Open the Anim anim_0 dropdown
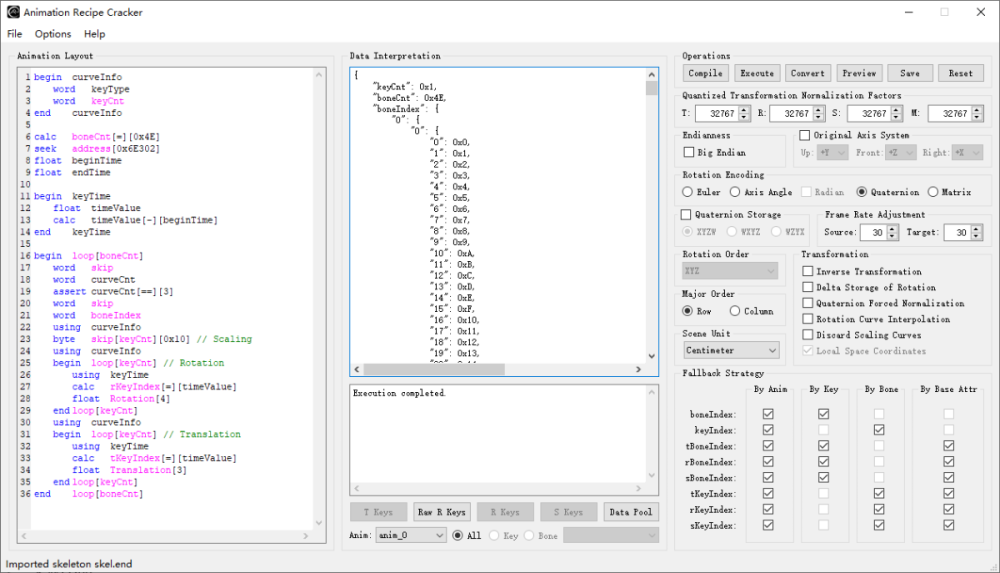Image resolution: width=1000 pixels, height=573 pixels. point(411,535)
